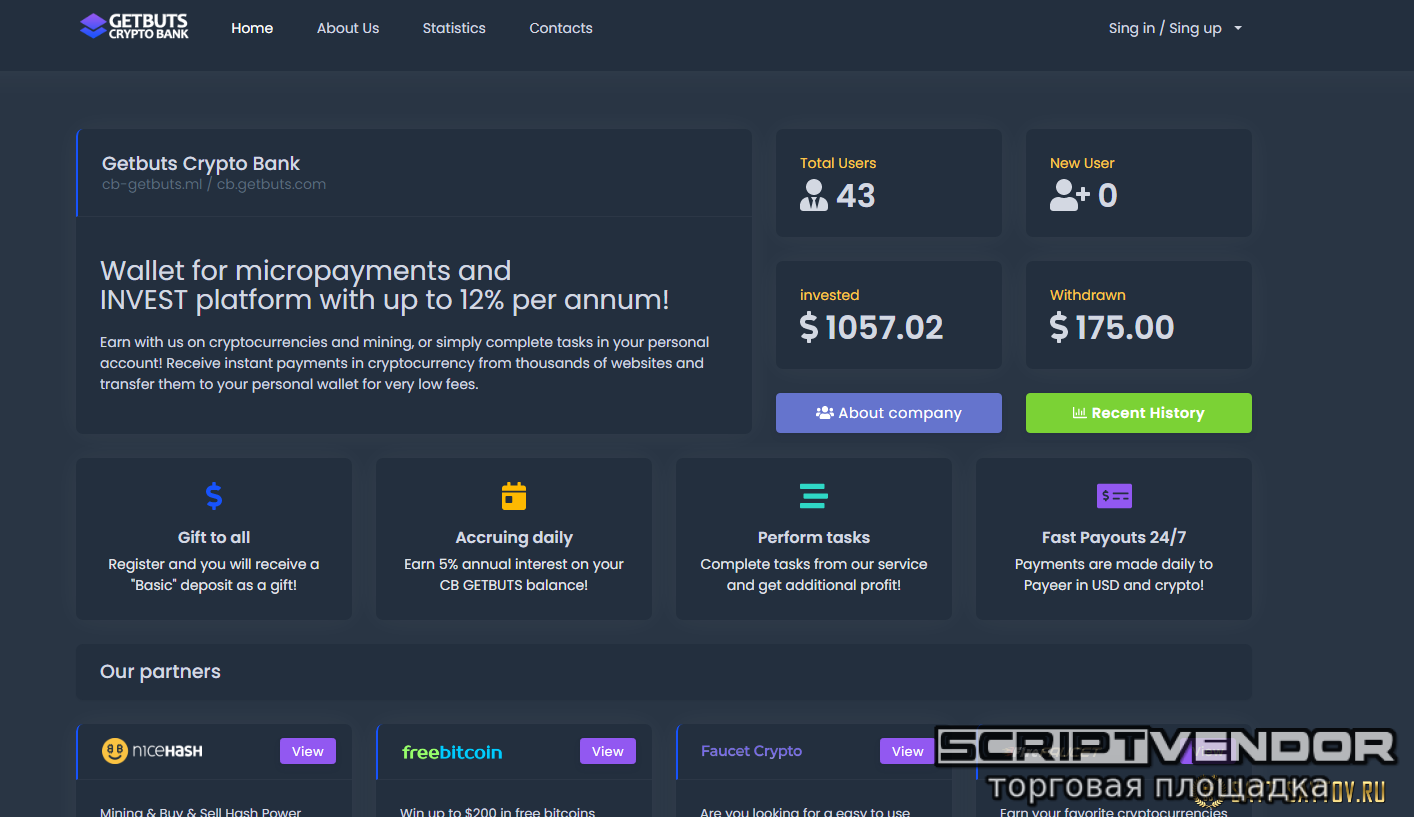Open the Home menu item
1414x817 pixels.
coord(252,28)
